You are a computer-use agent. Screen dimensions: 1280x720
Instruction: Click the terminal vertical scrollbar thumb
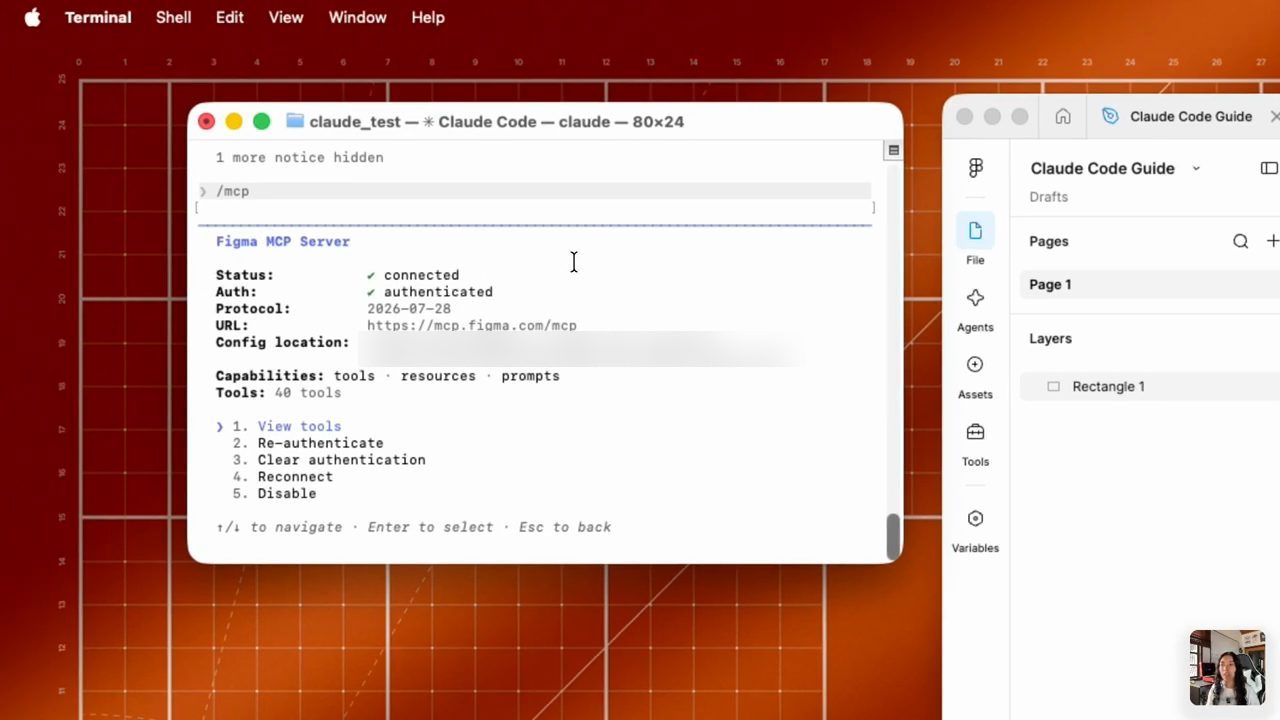(x=893, y=537)
